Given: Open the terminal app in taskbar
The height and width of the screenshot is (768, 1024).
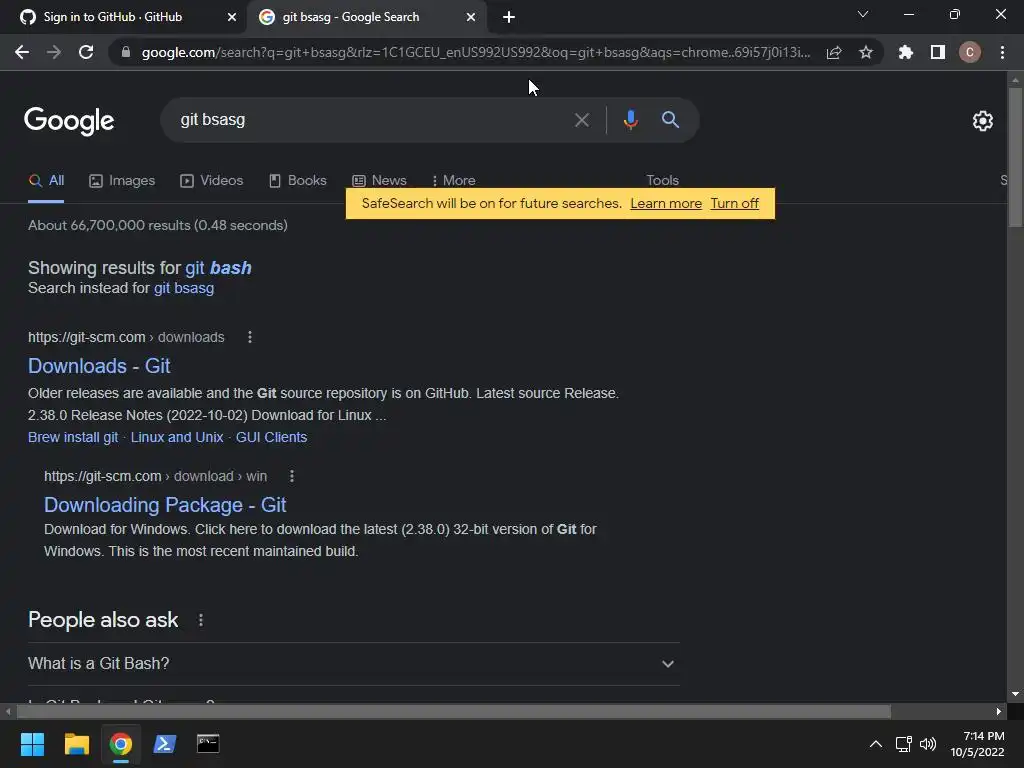Looking at the screenshot, I should tap(208, 744).
